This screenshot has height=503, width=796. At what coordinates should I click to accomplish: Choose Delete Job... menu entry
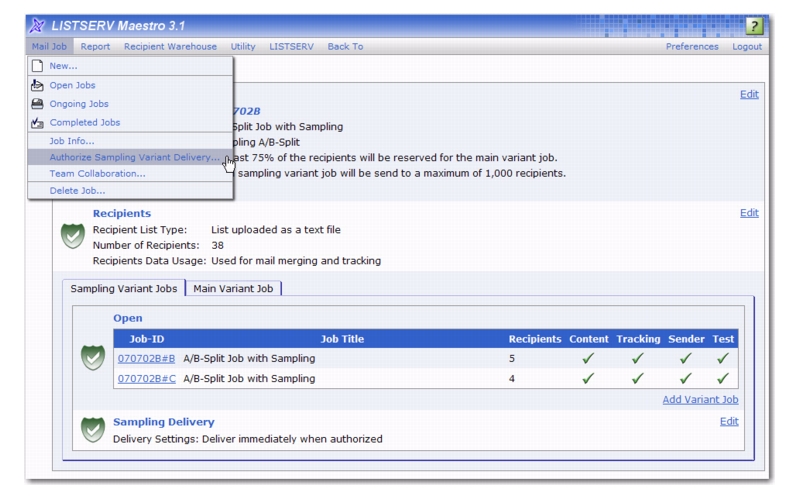tap(130, 191)
